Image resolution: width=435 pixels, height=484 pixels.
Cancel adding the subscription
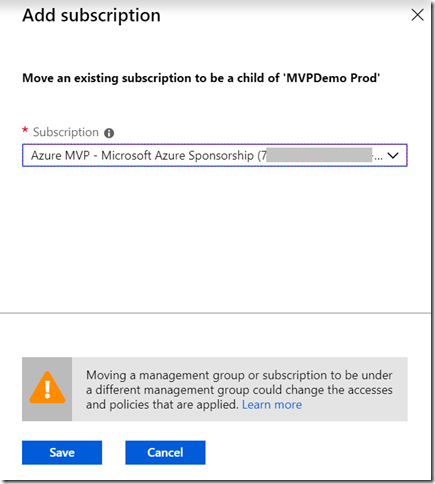click(165, 453)
